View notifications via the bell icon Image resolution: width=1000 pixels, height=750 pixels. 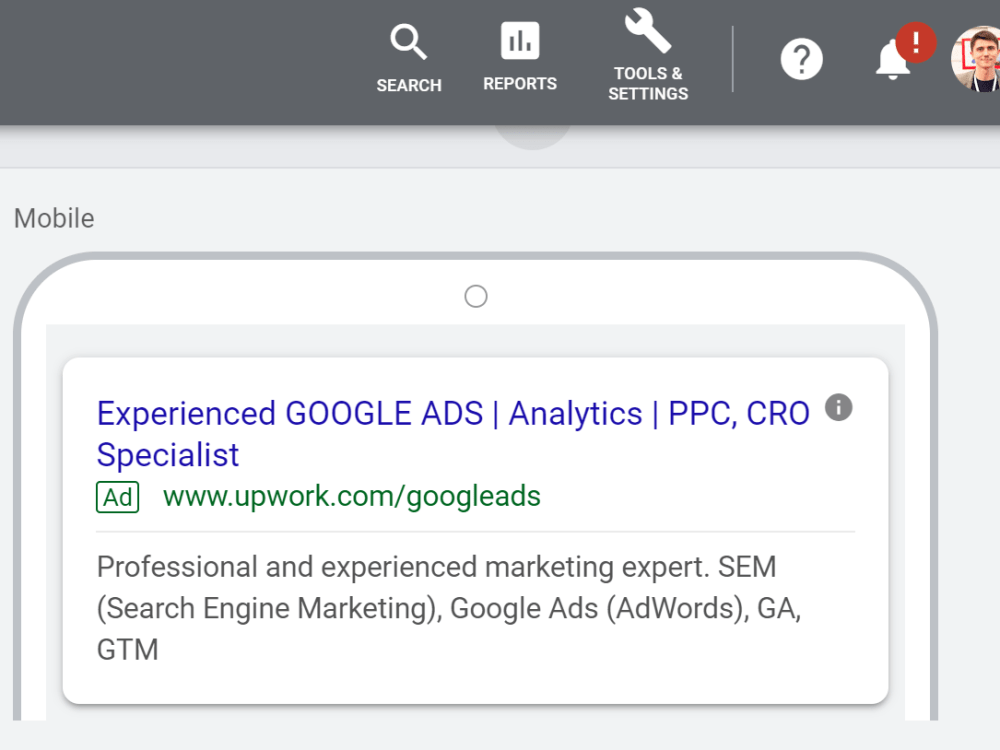point(892,61)
